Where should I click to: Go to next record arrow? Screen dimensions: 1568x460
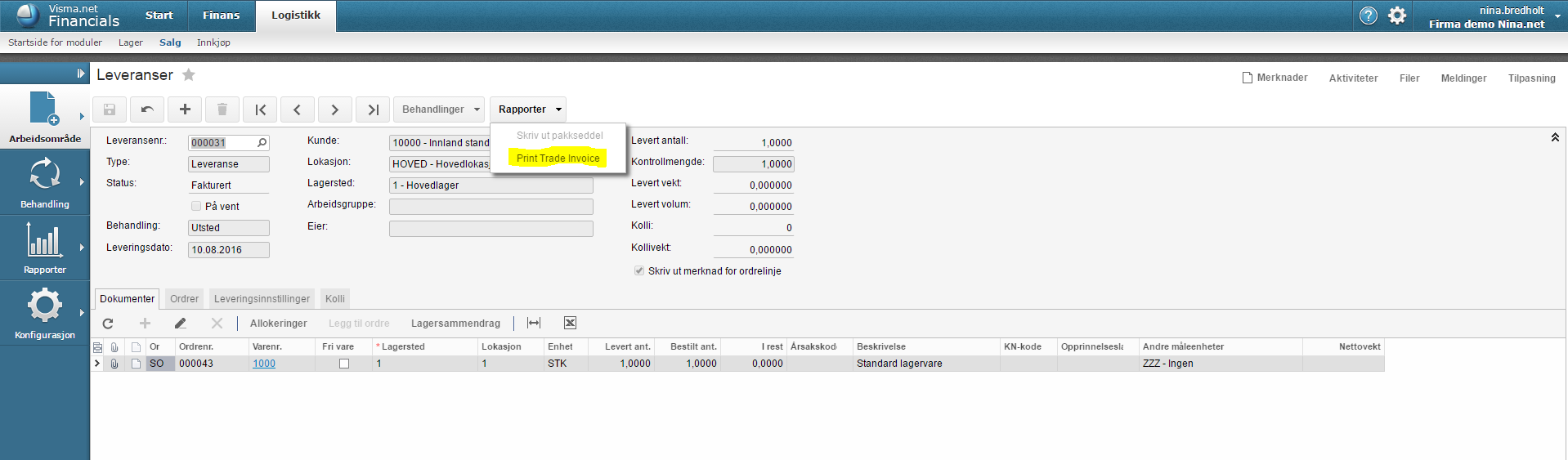coord(335,109)
